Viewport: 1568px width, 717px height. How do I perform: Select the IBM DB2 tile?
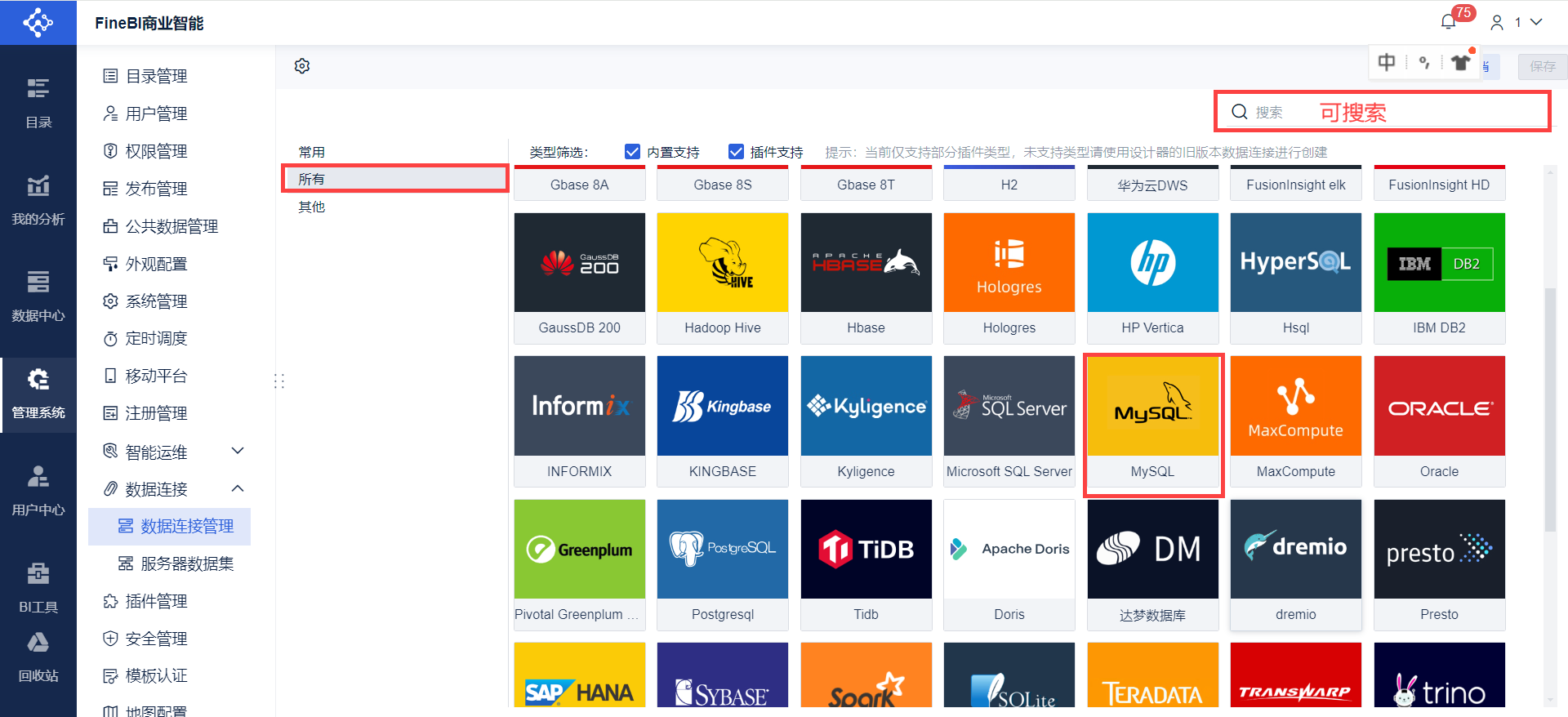pyautogui.click(x=1440, y=278)
